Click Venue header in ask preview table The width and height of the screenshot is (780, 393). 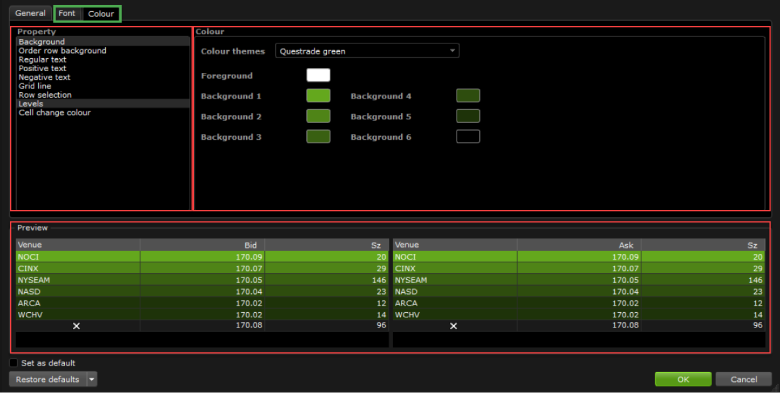pyautogui.click(x=455, y=245)
